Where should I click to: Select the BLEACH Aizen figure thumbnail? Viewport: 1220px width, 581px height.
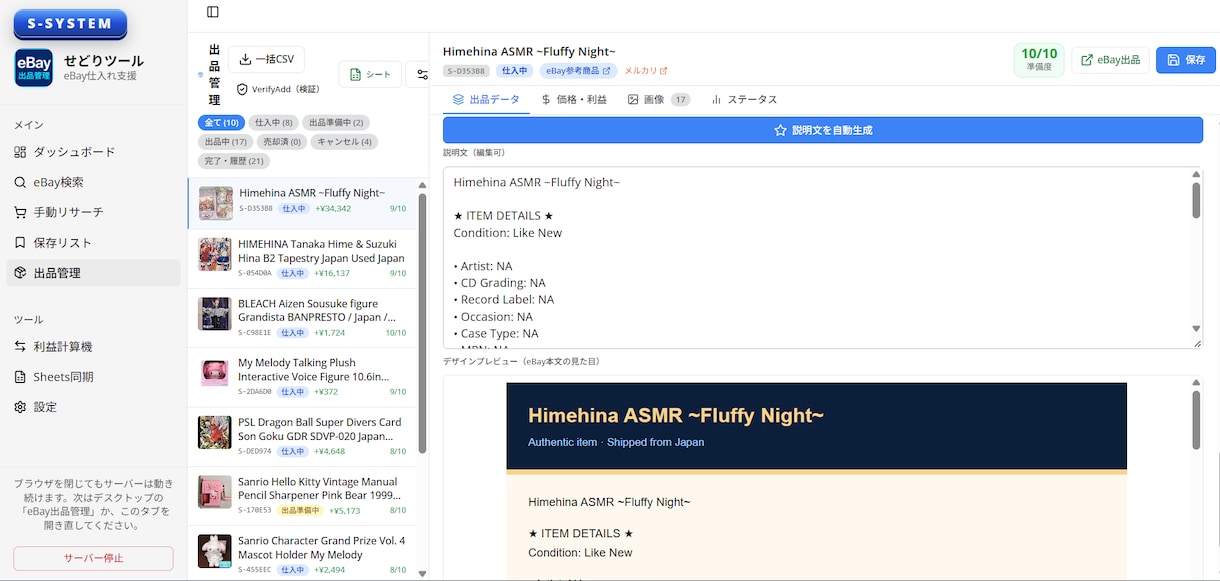point(215,314)
